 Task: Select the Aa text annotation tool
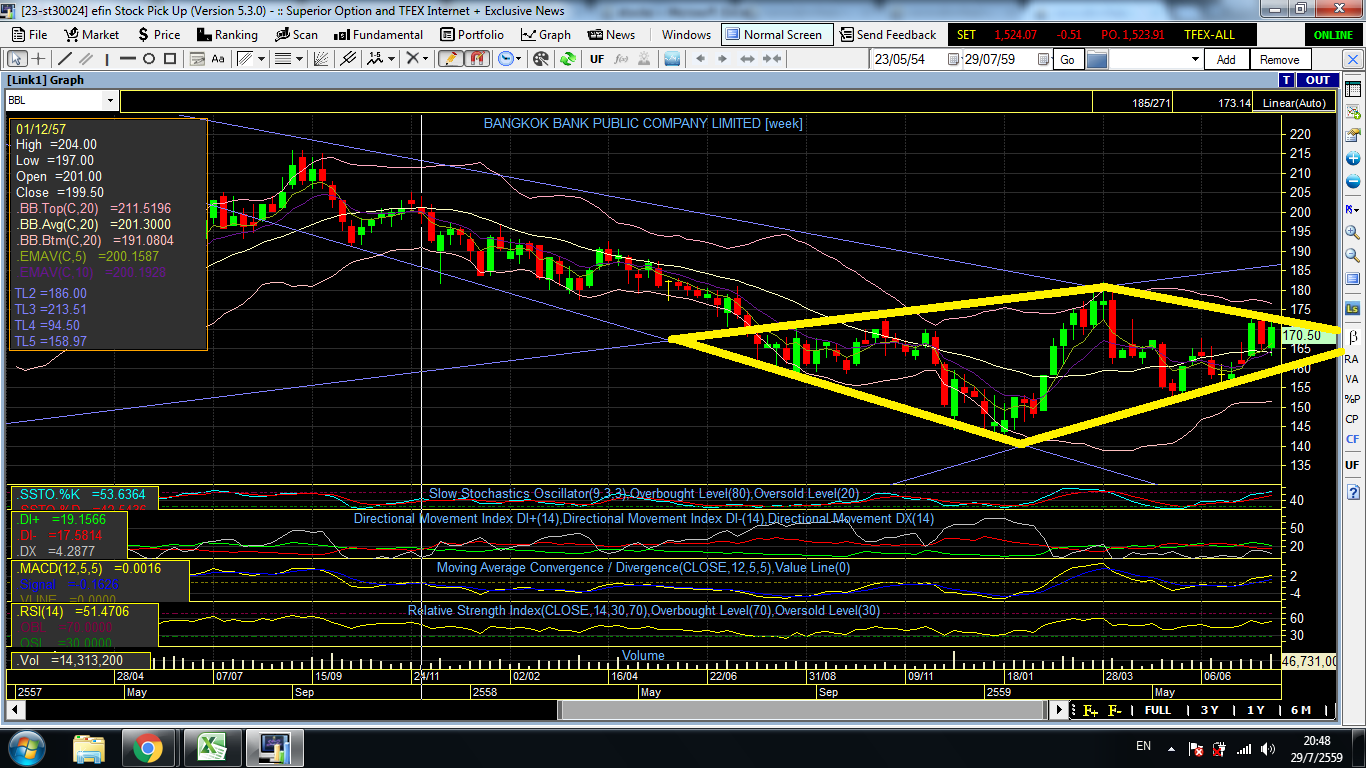click(x=218, y=59)
